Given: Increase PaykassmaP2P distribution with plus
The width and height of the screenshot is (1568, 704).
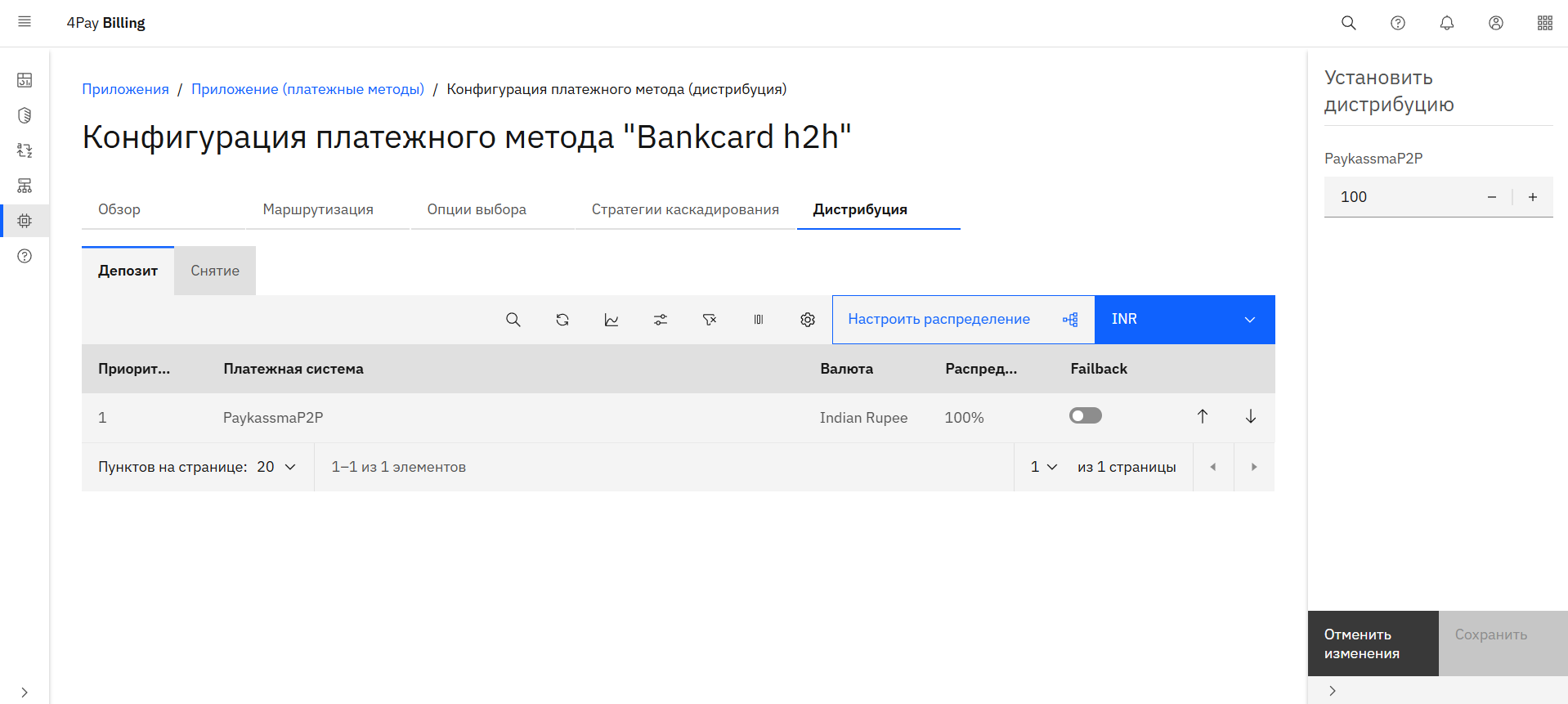Looking at the screenshot, I should click(1533, 197).
